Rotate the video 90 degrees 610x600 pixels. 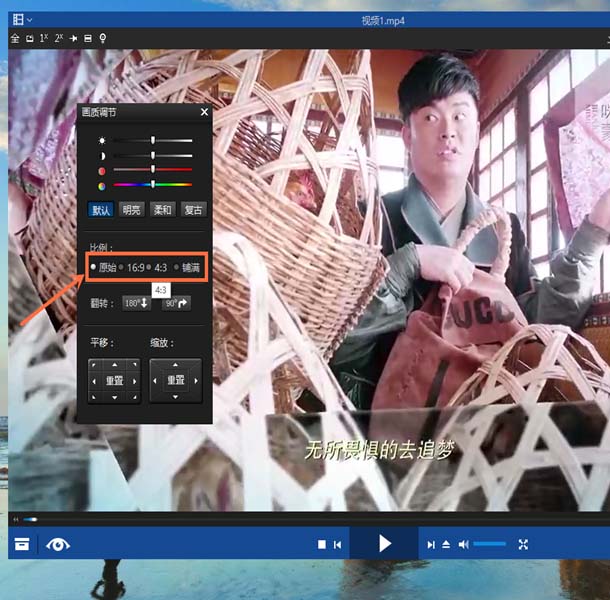click(x=176, y=303)
